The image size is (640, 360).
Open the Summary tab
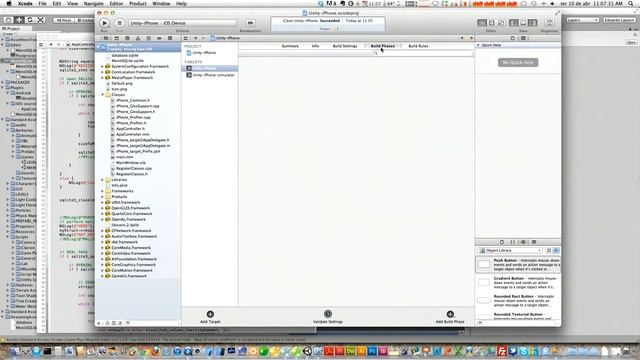[x=290, y=46]
